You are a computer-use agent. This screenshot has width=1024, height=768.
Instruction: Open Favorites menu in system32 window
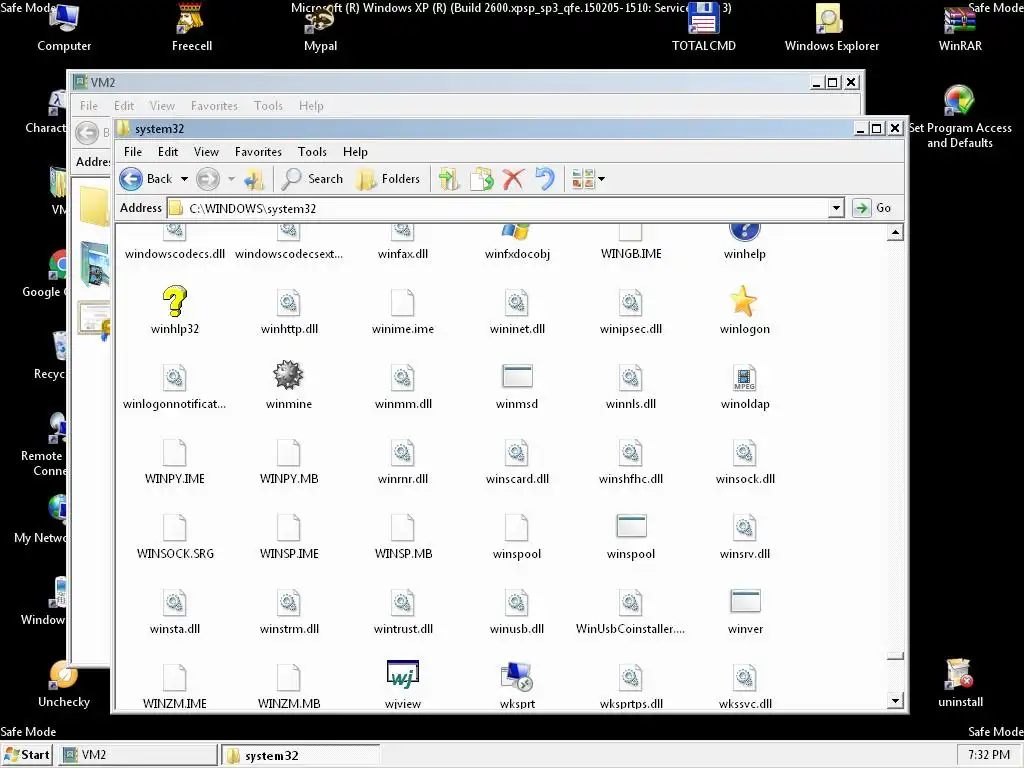coord(258,152)
